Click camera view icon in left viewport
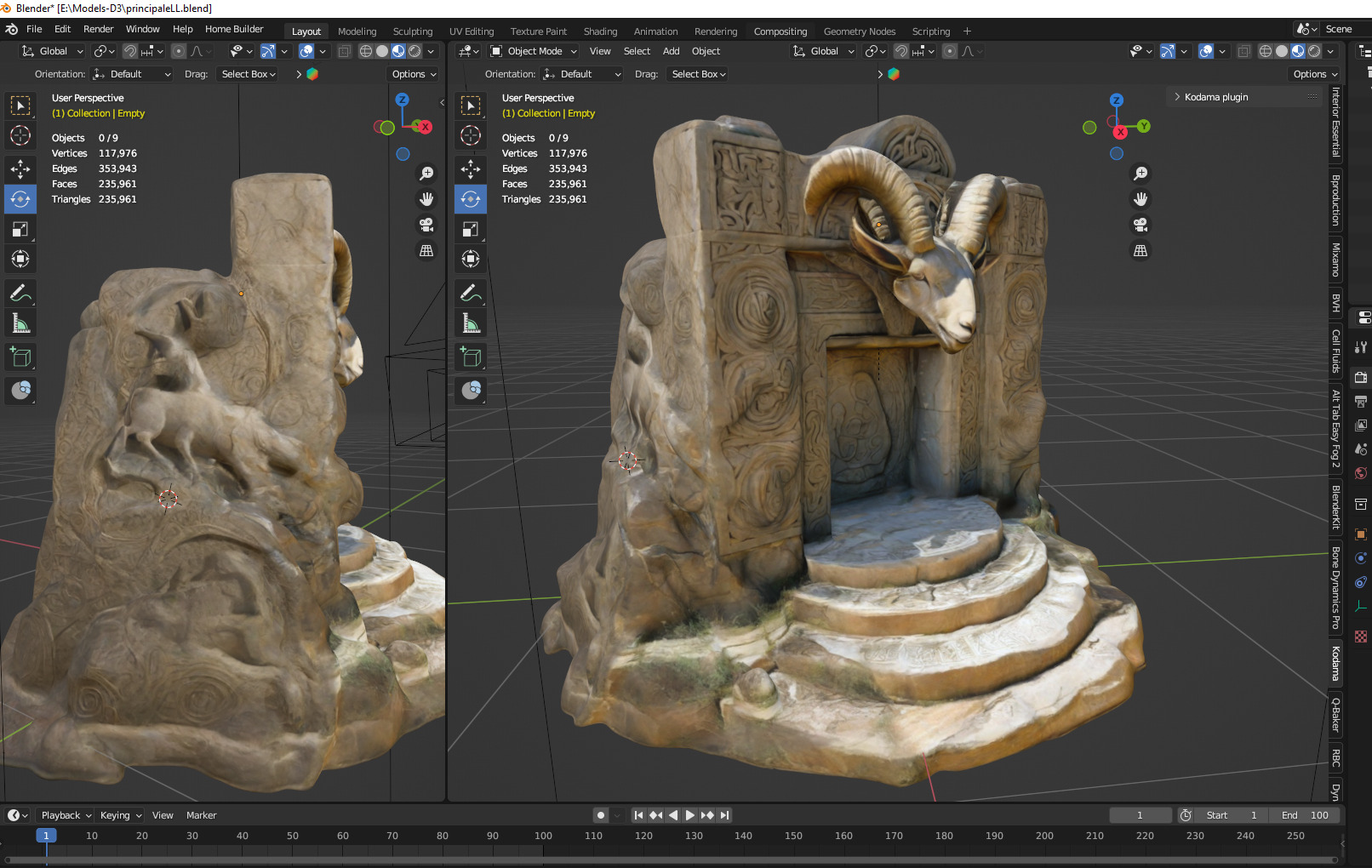Screen dimensions: 1372x868 pyautogui.click(x=426, y=225)
